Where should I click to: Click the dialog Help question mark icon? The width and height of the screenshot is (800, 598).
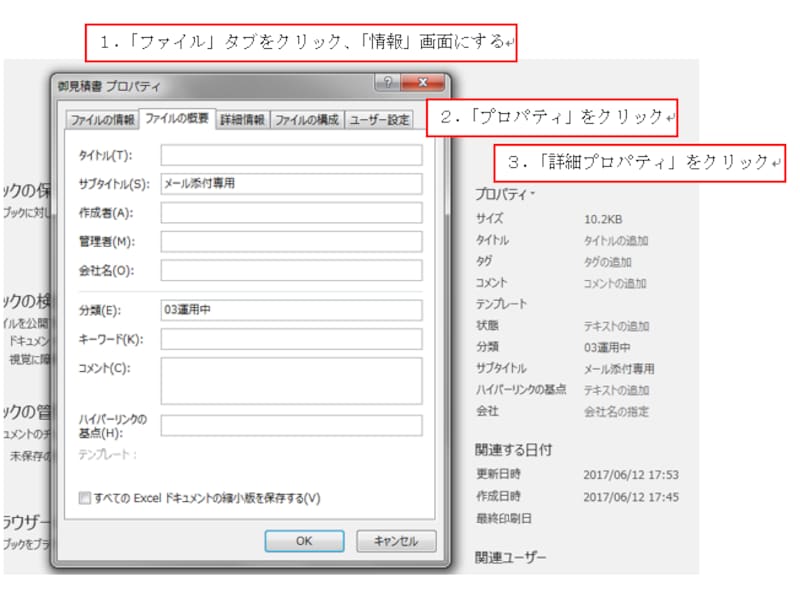pyautogui.click(x=390, y=83)
